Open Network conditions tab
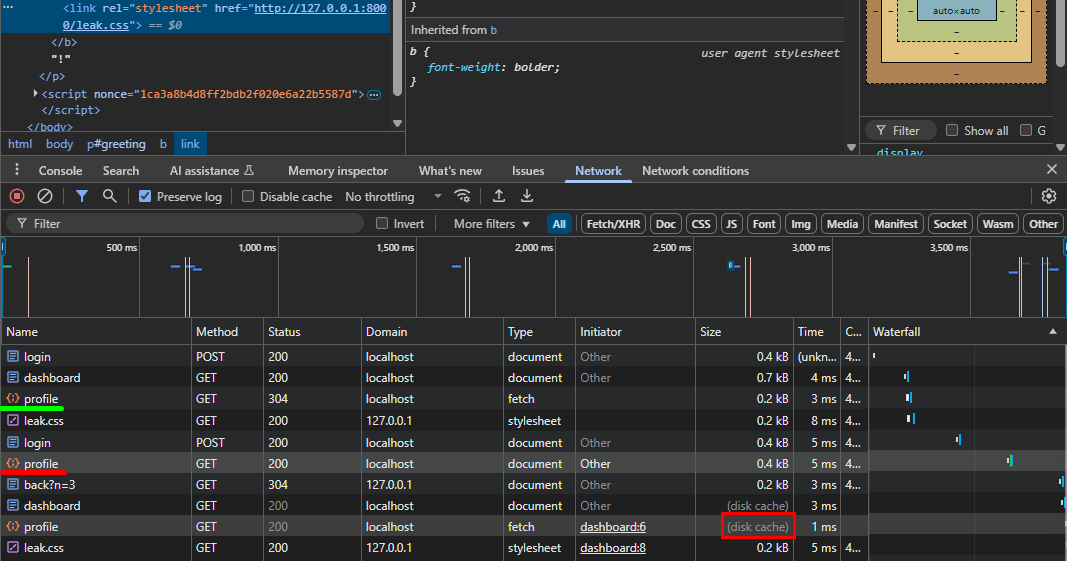The width and height of the screenshot is (1067, 561). [695, 171]
